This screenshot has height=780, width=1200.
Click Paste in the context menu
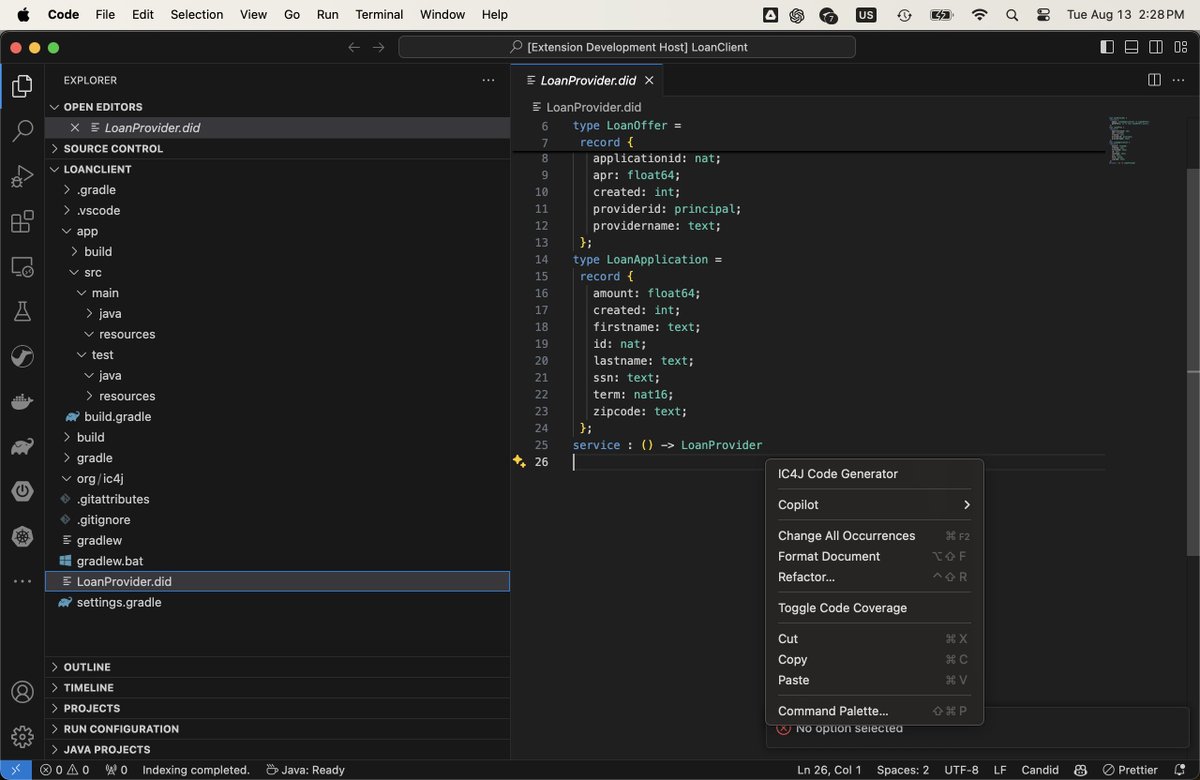pyautogui.click(x=874, y=681)
